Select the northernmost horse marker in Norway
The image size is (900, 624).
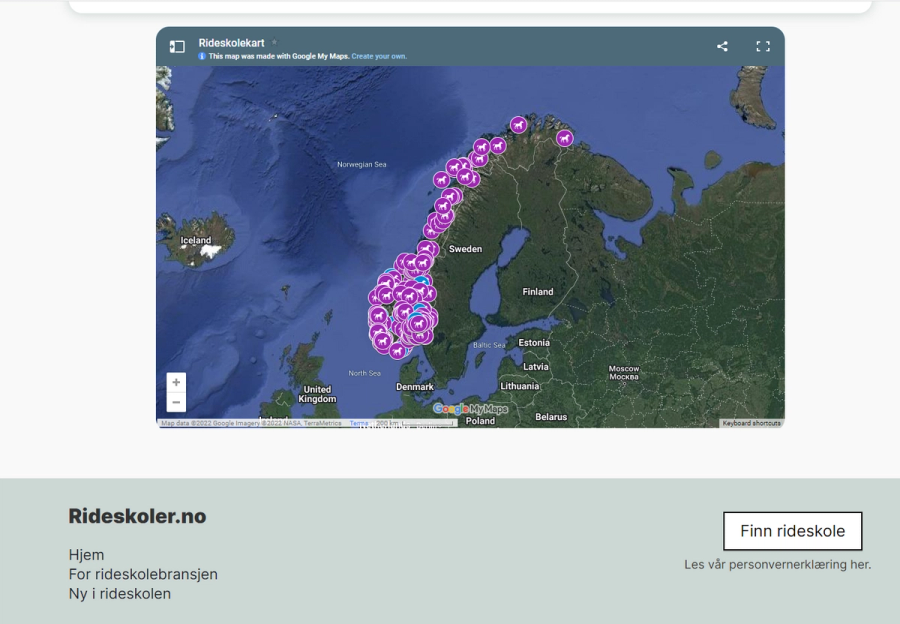click(518, 125)
